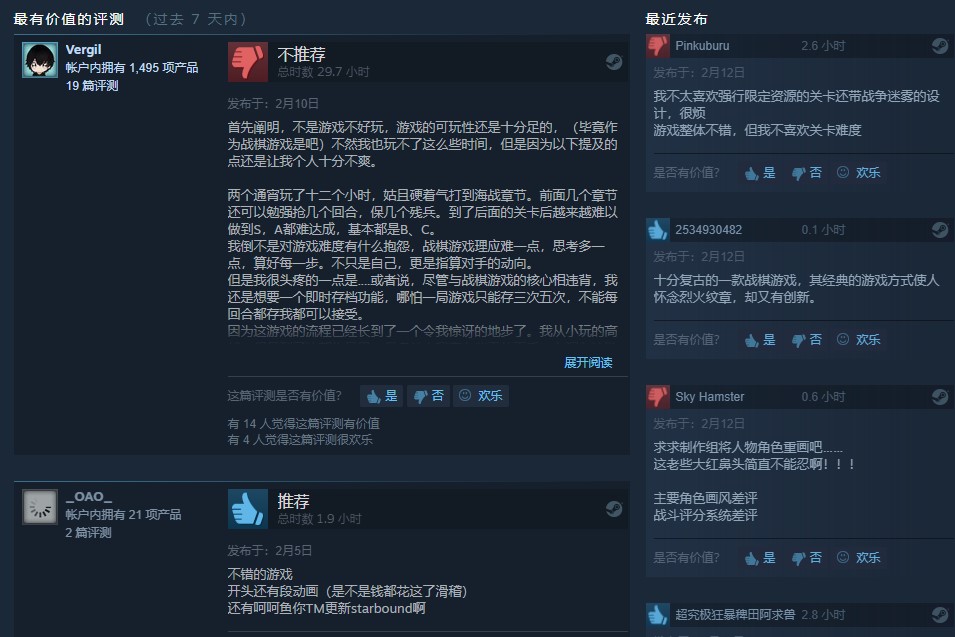Mark Vergil's review as not helpful with 否
This screenshot has height=637, width=955.
coord(429,396)
